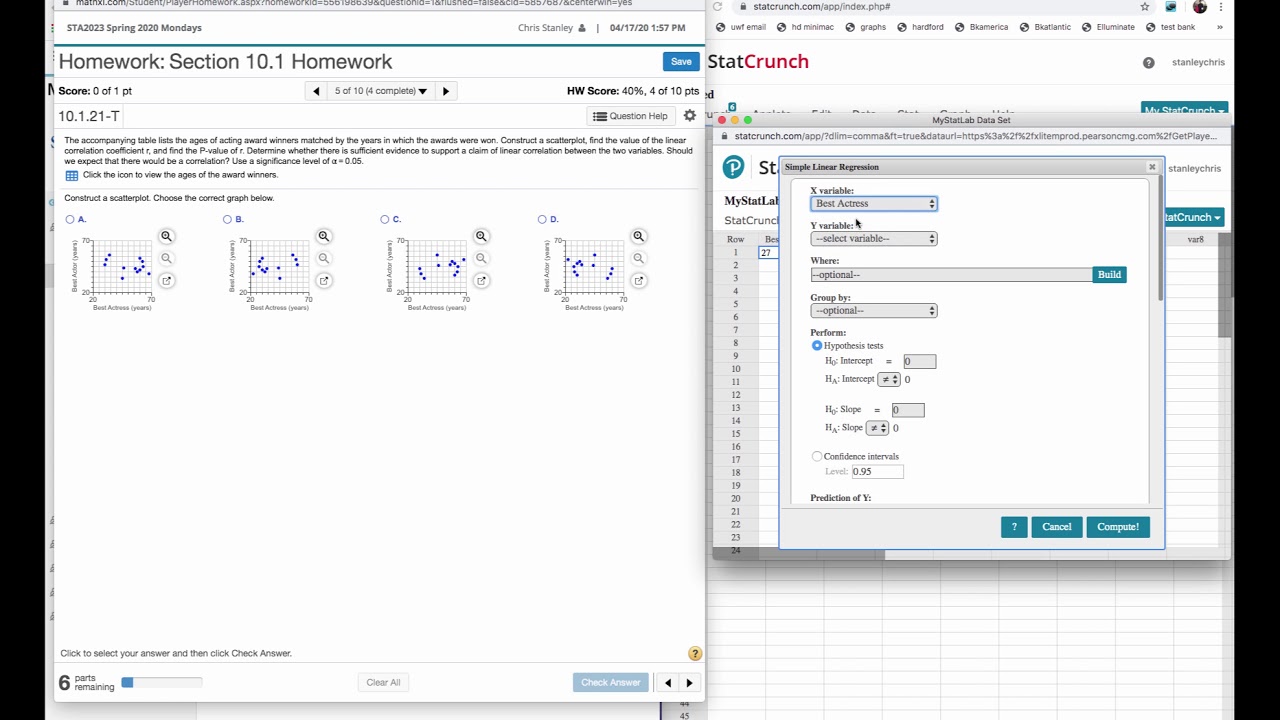Click the Where expression field
Viewport: 1280px width, 720px height.
pyautogui.click(x=951, y=275)
